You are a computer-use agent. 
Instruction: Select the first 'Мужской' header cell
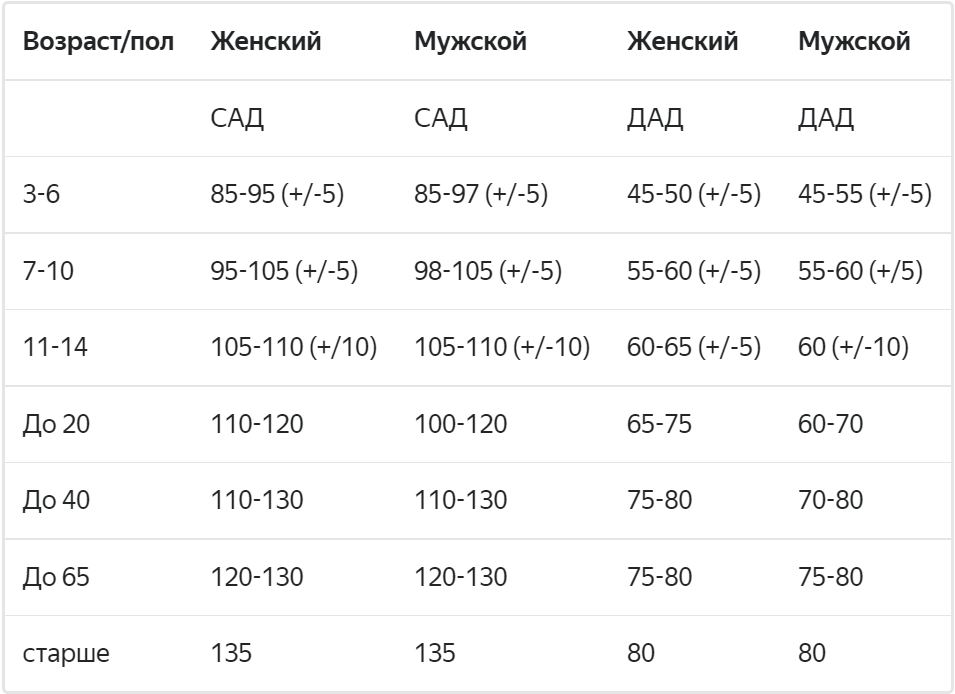pyautogui.click(x=470, y=41)
